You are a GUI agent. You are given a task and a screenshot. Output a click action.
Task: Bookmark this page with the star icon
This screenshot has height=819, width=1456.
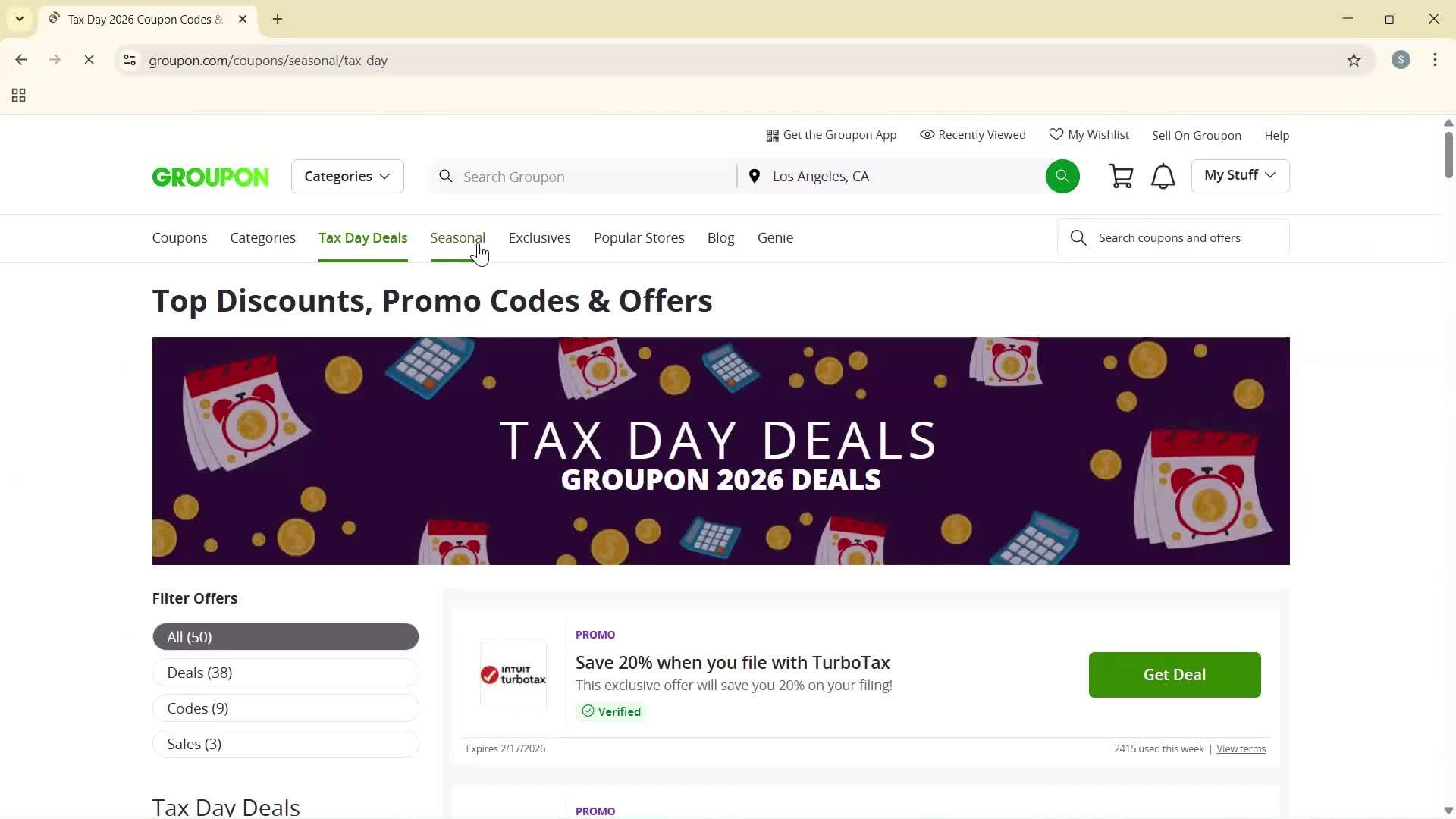click(1354, 61)
